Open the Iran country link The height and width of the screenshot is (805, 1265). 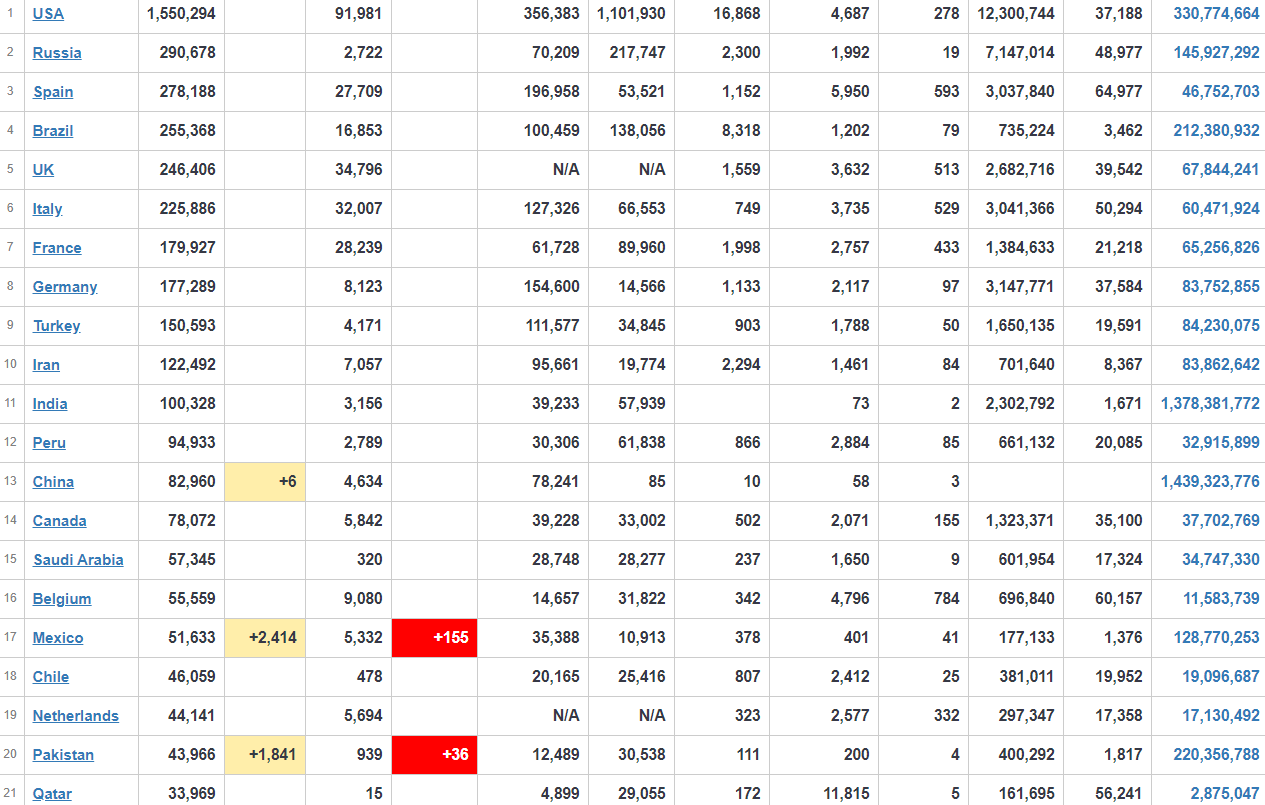coord(46,365)
